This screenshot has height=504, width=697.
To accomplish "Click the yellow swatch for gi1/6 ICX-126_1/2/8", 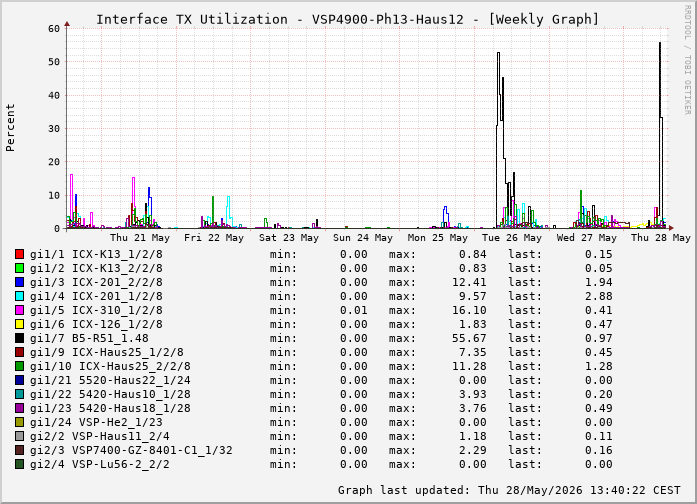I will pyautogui.click(x=19, y=324).
